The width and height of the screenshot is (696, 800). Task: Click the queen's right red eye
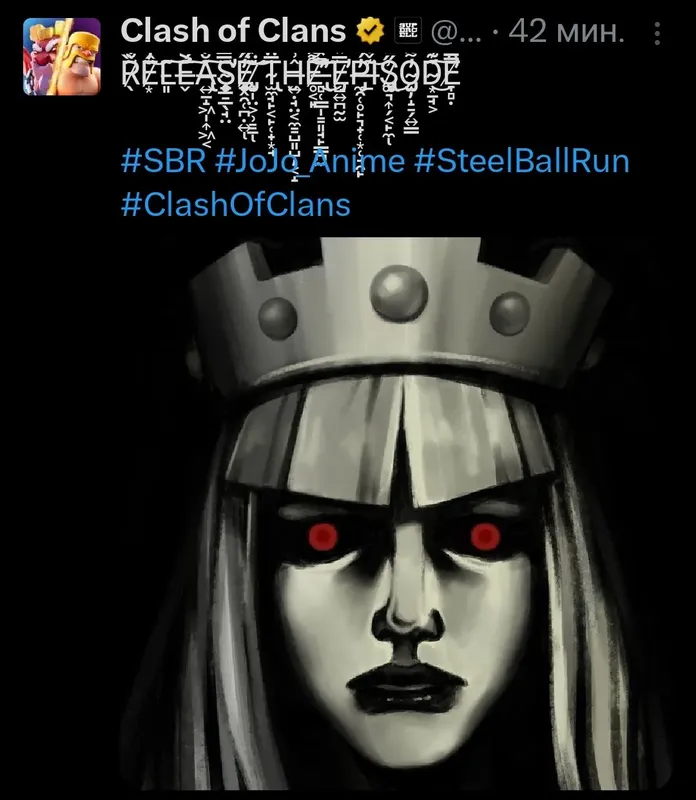tap(485, 536)
